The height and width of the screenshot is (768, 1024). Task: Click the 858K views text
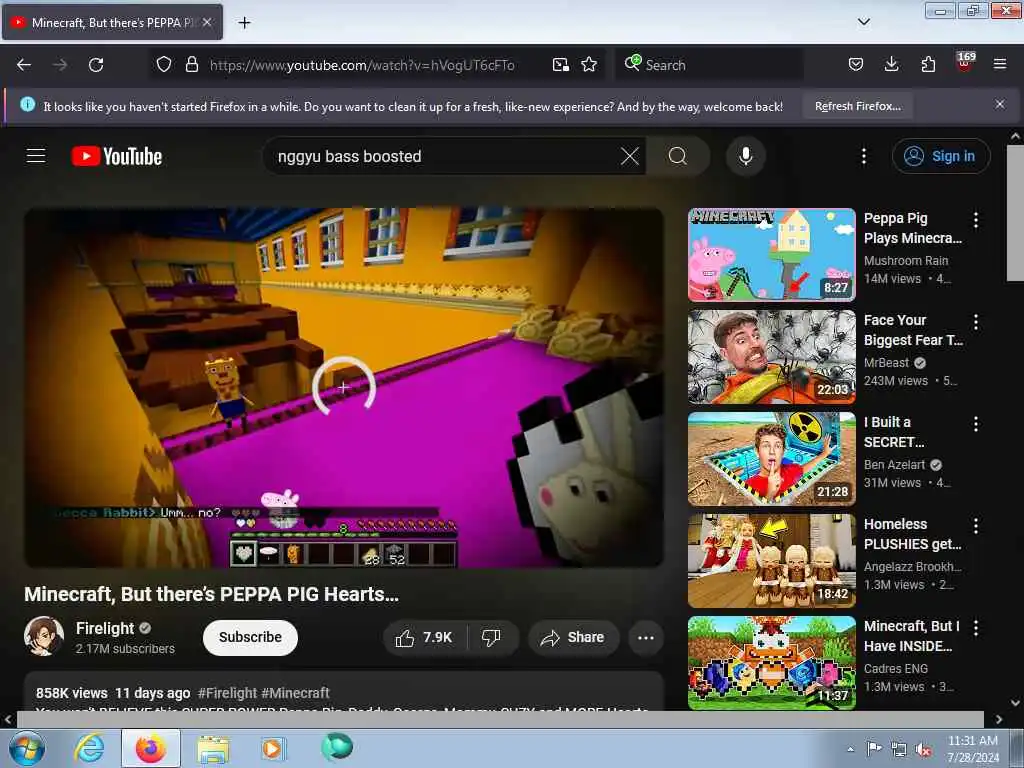tap(71, 693)
